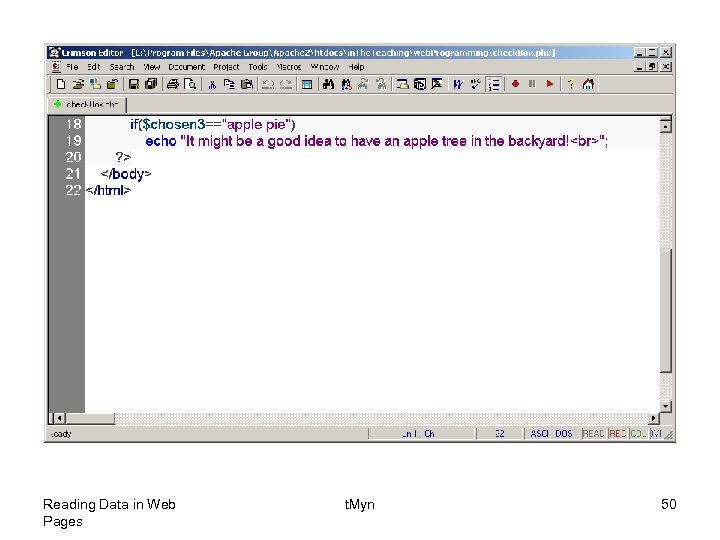Image resolution: width=720 pixels, height=540 pixels.
Task: Click the REC status bar indicator
Action: [618, 434]
